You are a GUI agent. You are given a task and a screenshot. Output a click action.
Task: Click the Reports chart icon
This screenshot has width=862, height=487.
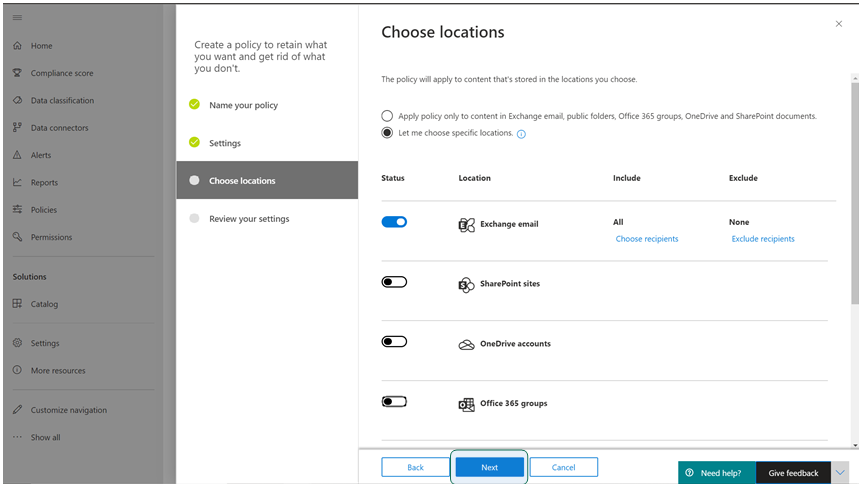tap(18, 182)
